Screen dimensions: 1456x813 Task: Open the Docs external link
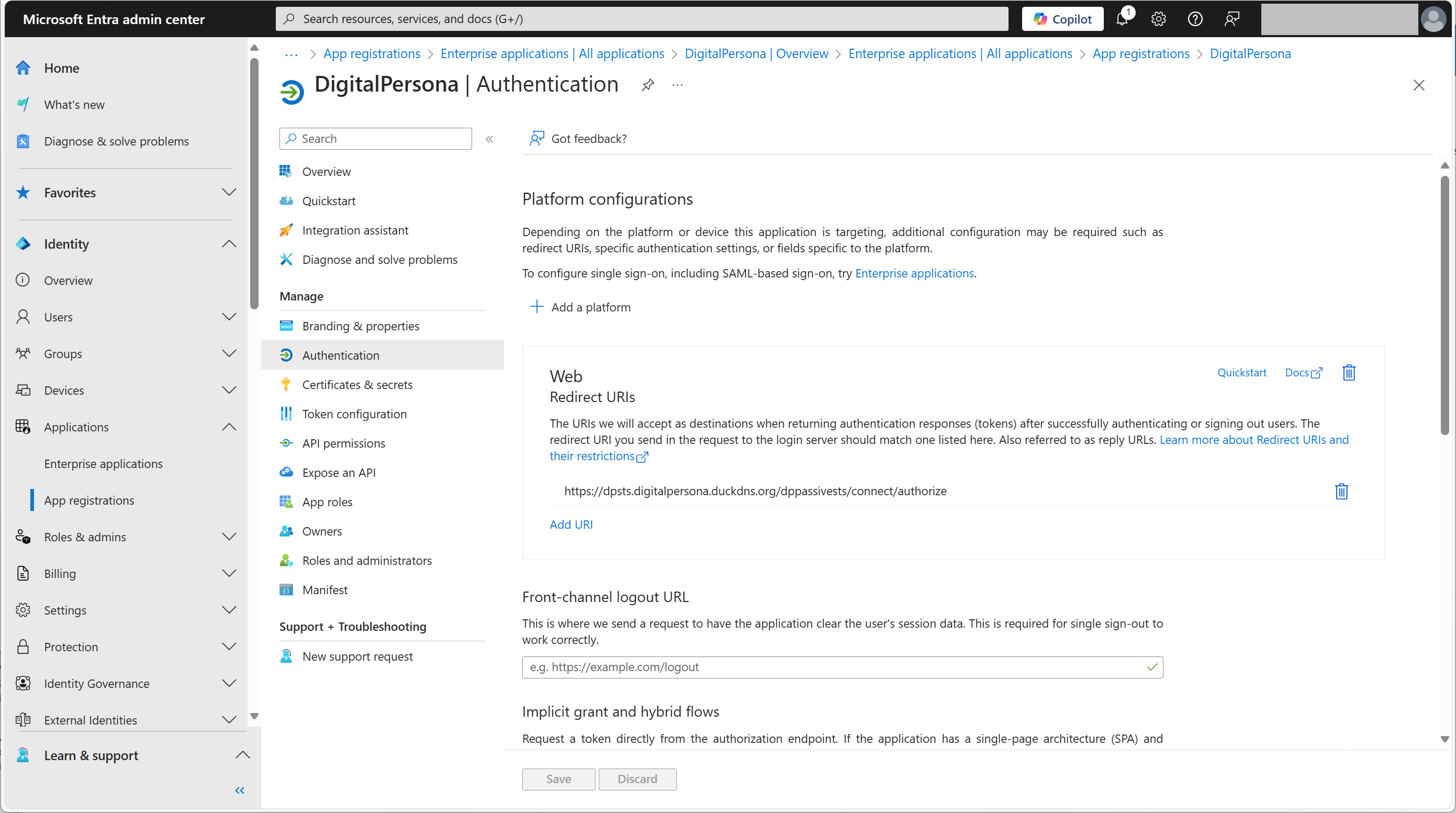1303,373
